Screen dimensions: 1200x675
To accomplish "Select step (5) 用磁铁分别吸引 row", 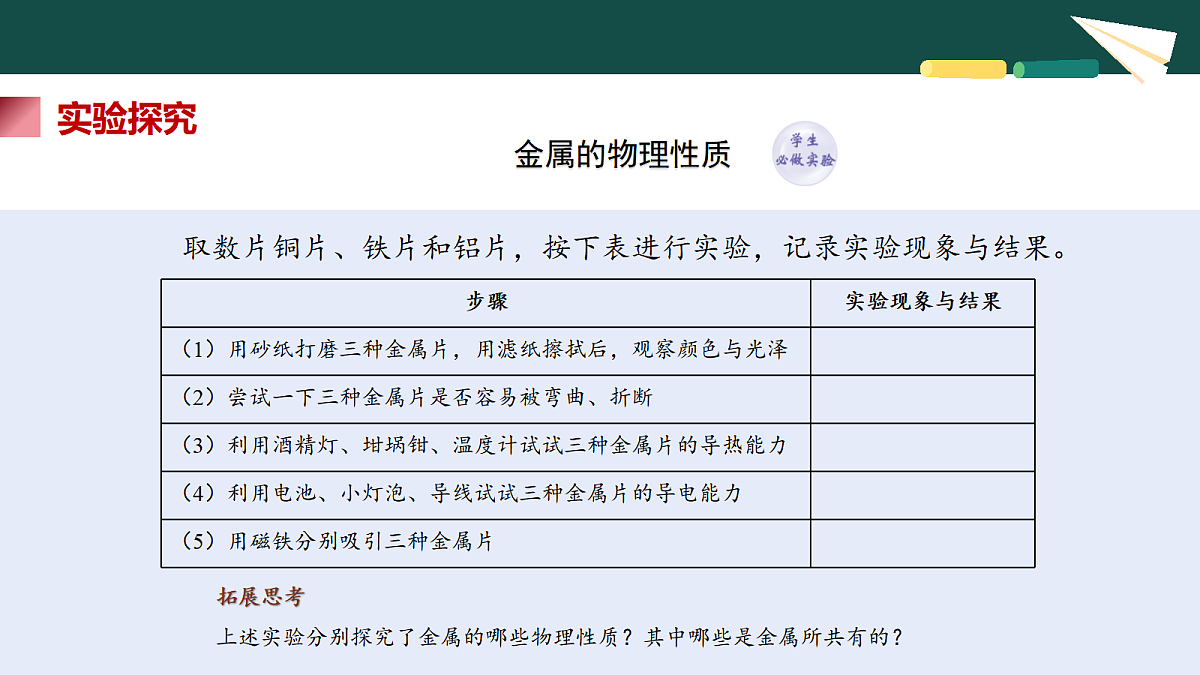I will 486,543.
